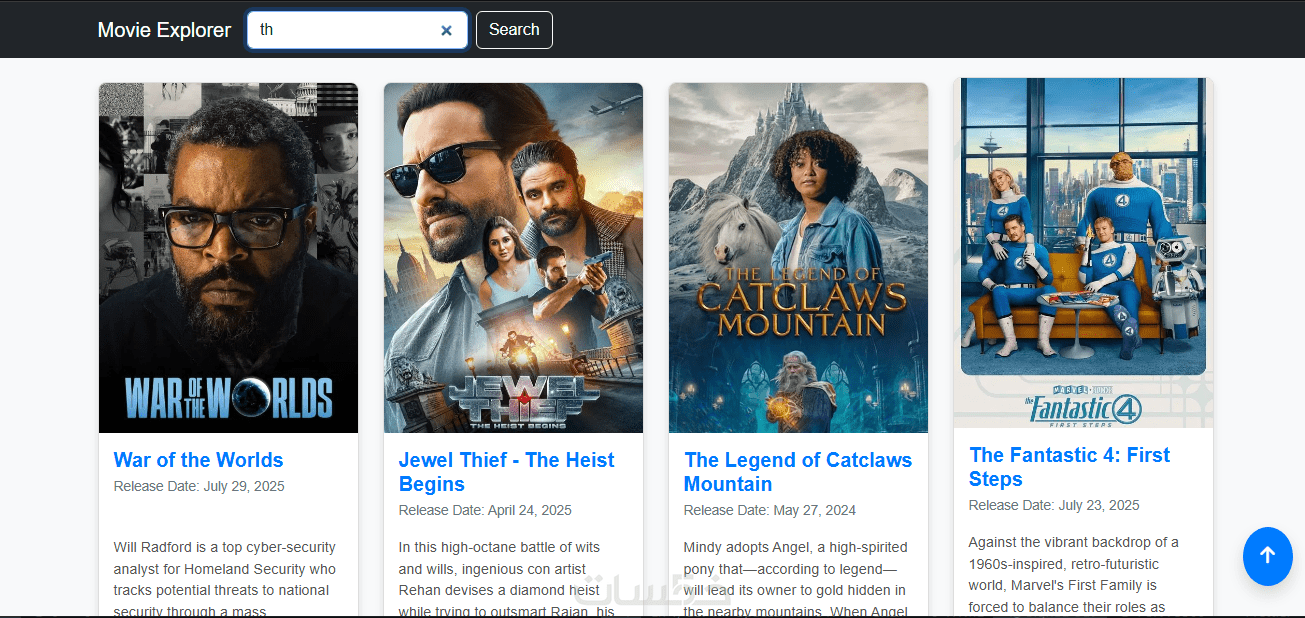Click the scroll-to-top arrow button

[x=1267, y=556]
